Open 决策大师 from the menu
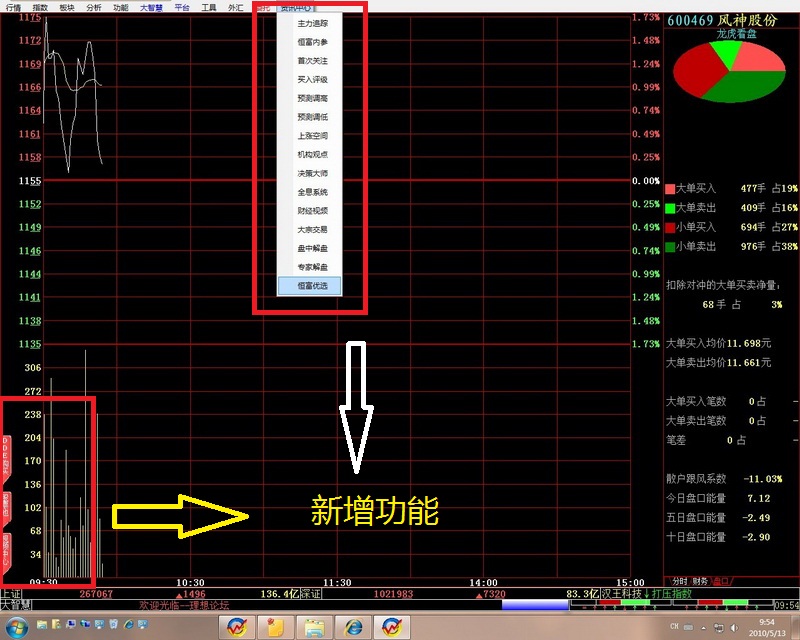800x640 pixels. [310, 174]
